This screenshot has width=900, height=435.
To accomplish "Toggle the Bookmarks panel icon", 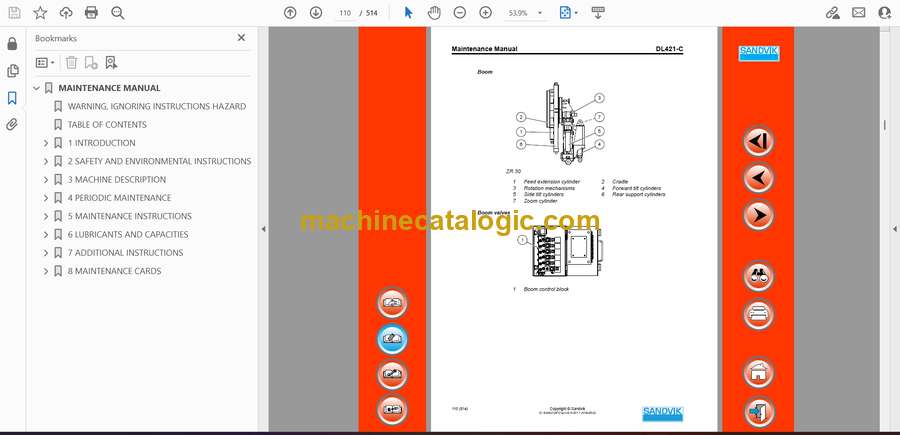I will coord(12,98).
